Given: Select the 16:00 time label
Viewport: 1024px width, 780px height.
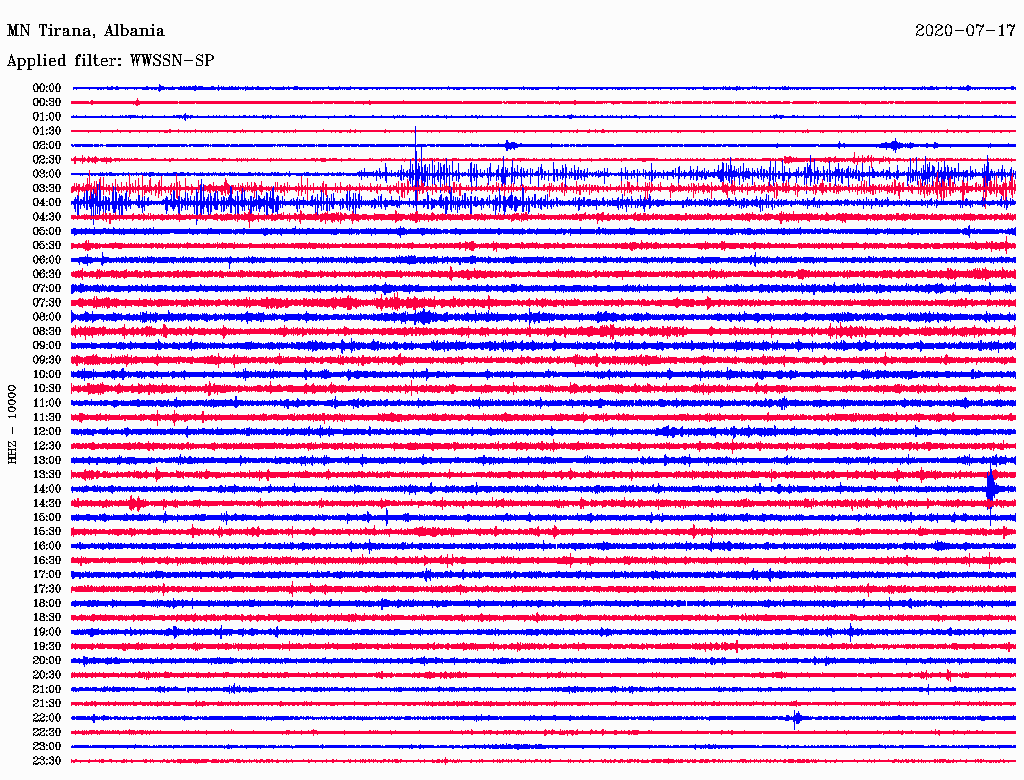Looking at the screenshot, I should click(x=47, y=546).
